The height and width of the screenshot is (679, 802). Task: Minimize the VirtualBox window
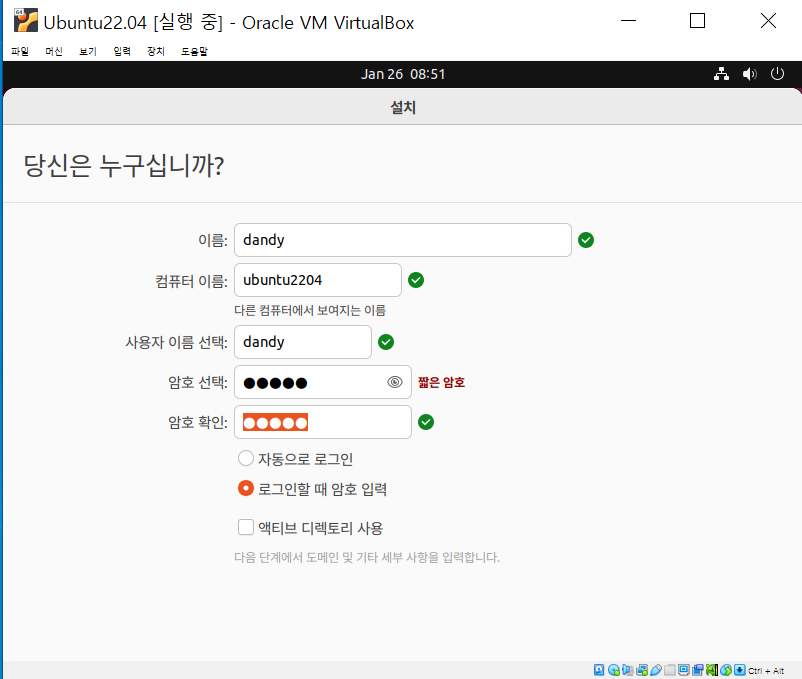point(628,20)
